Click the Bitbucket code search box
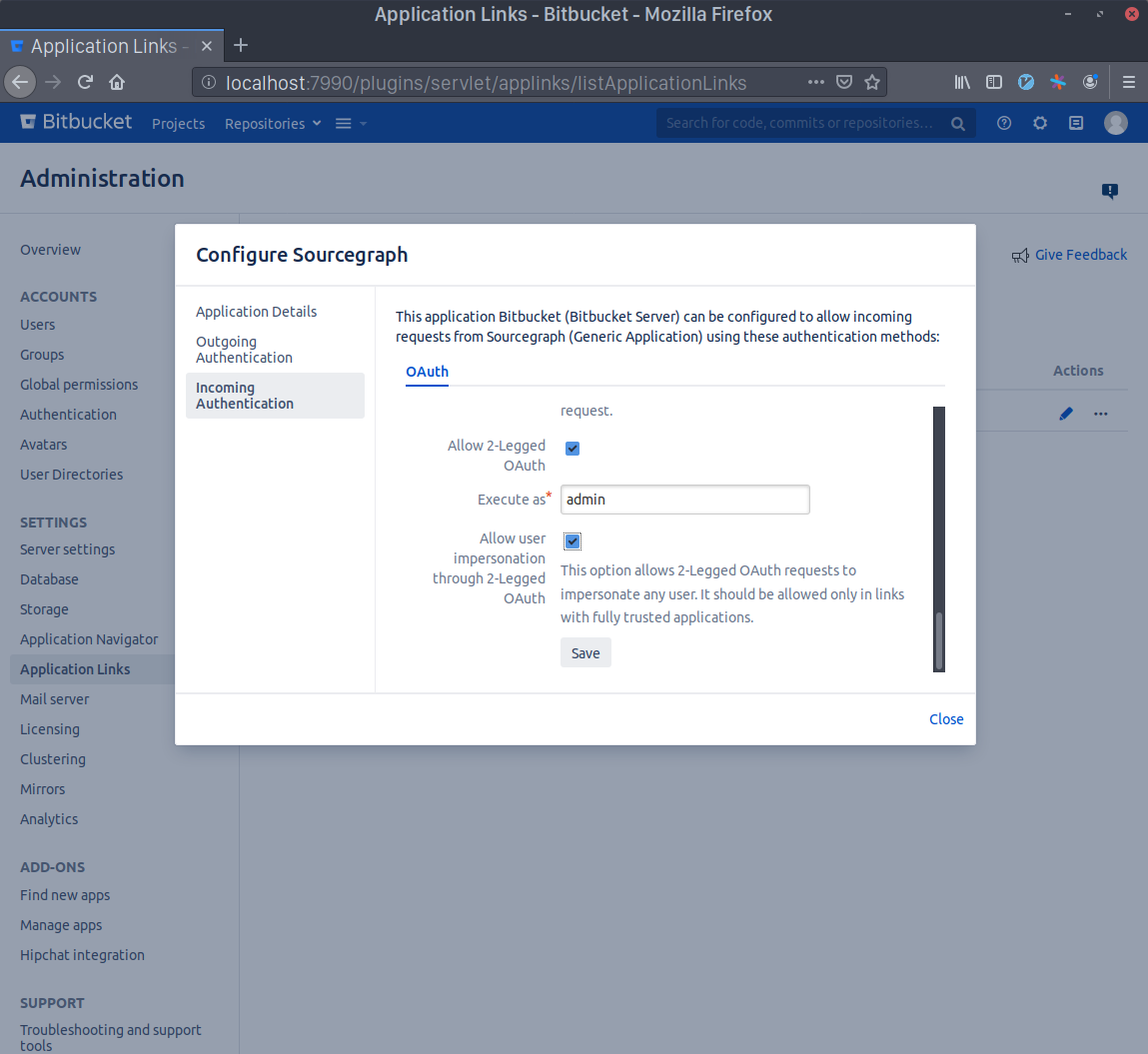Screen dimensions: 1148x1054 point(815,123)
